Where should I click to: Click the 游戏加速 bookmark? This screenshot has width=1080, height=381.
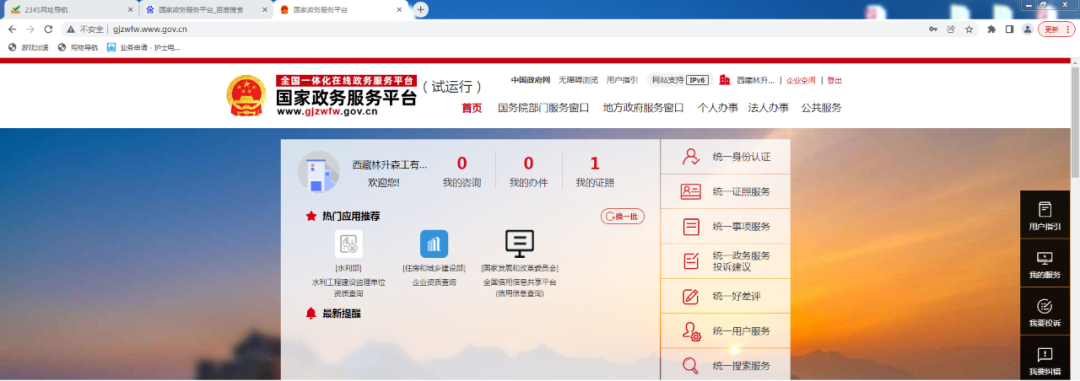pos(28,48)
